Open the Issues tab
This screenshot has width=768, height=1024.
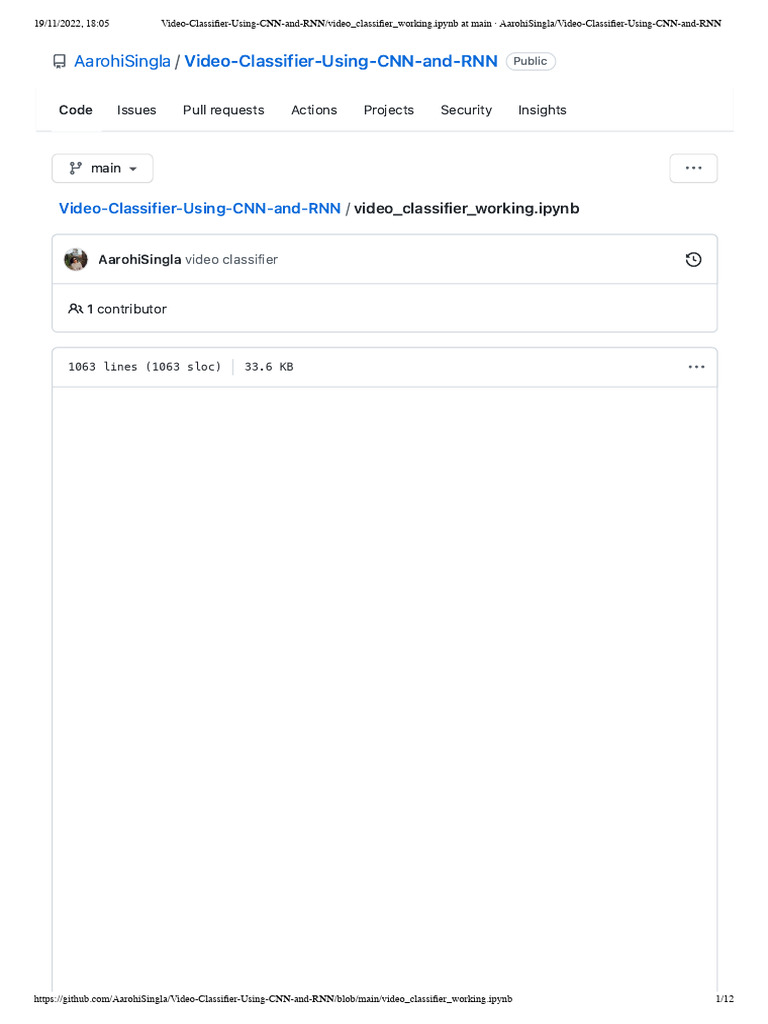(136, 110)
